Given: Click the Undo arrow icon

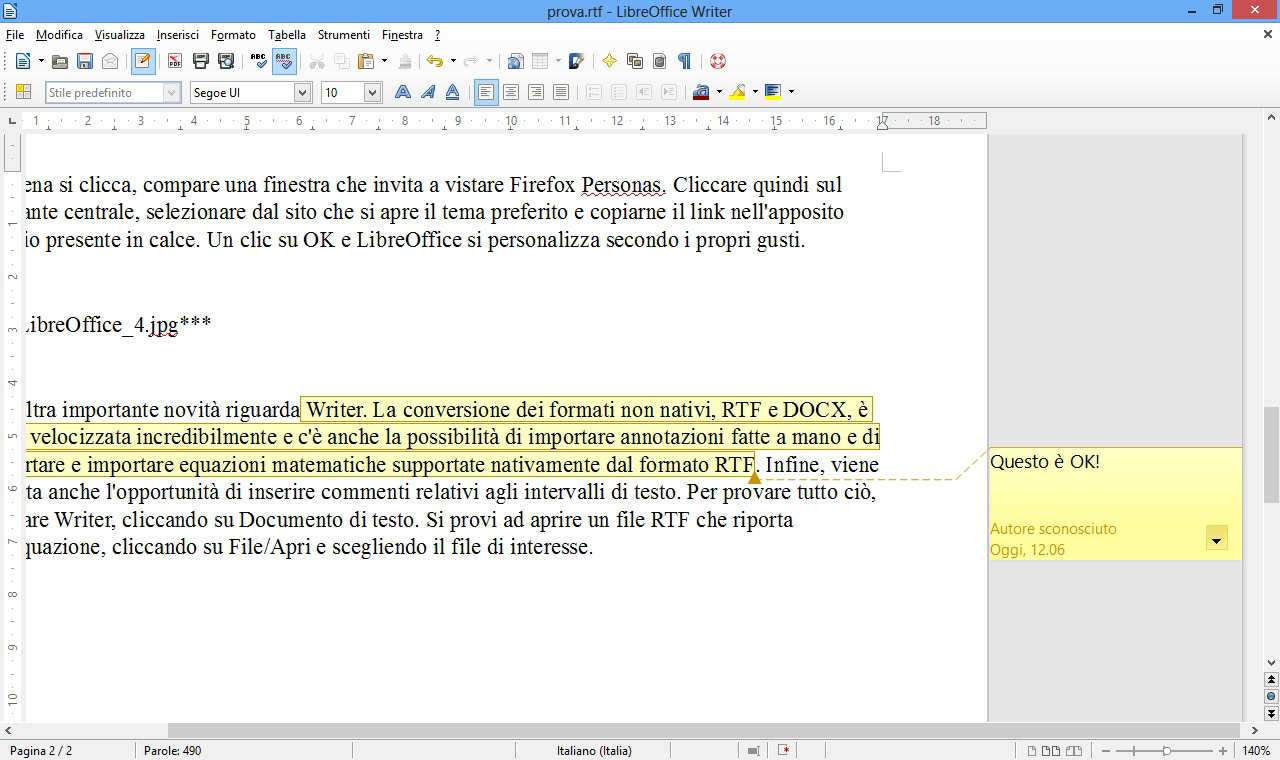Looking at the screenshot, I should point(434,61).
